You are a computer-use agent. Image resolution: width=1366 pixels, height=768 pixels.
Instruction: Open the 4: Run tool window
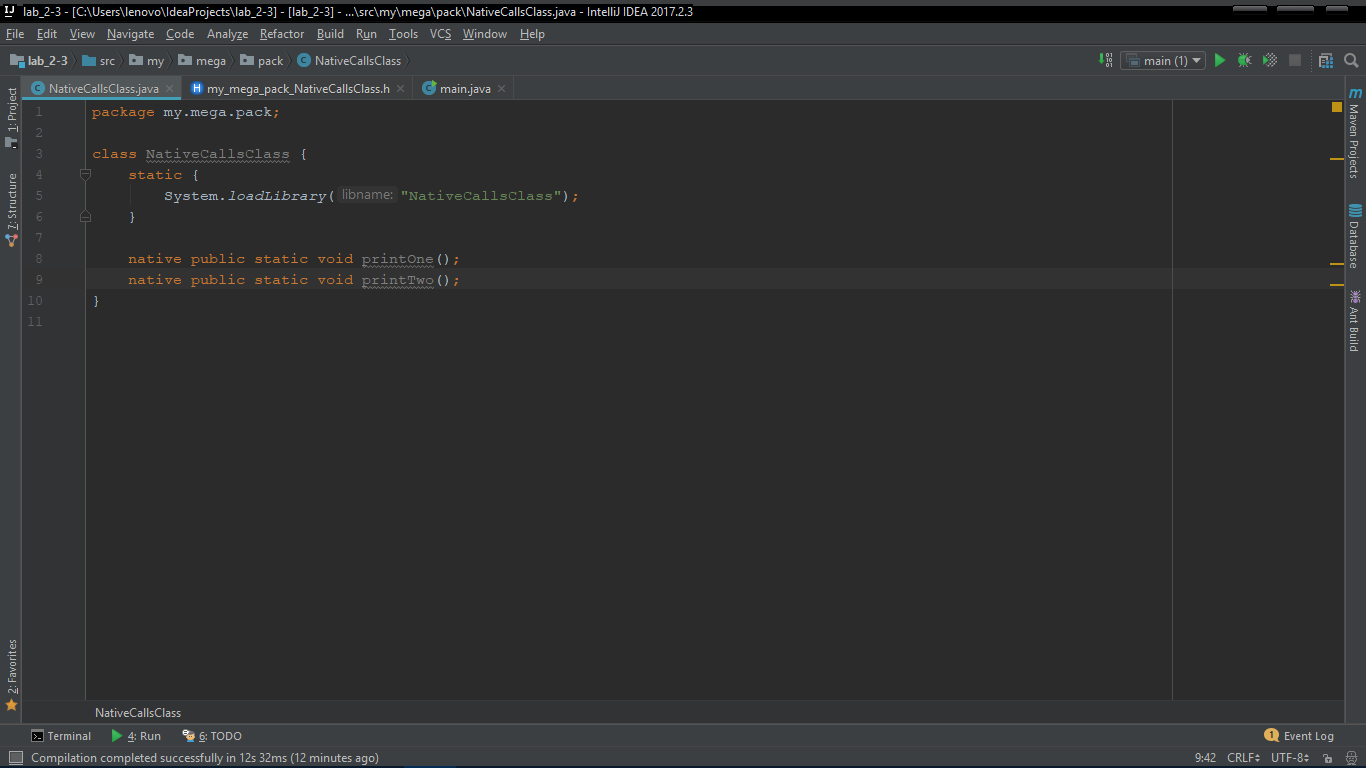[x=136, y=736]
